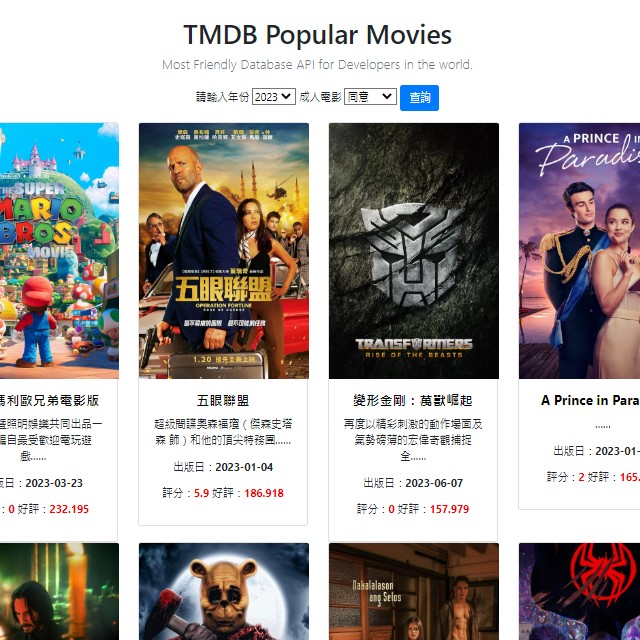Open the 五眼聯盟 Operation Fortune poster
Image resolution: width=640 pixels, height=640 pixels.
(x=224, y=251)
